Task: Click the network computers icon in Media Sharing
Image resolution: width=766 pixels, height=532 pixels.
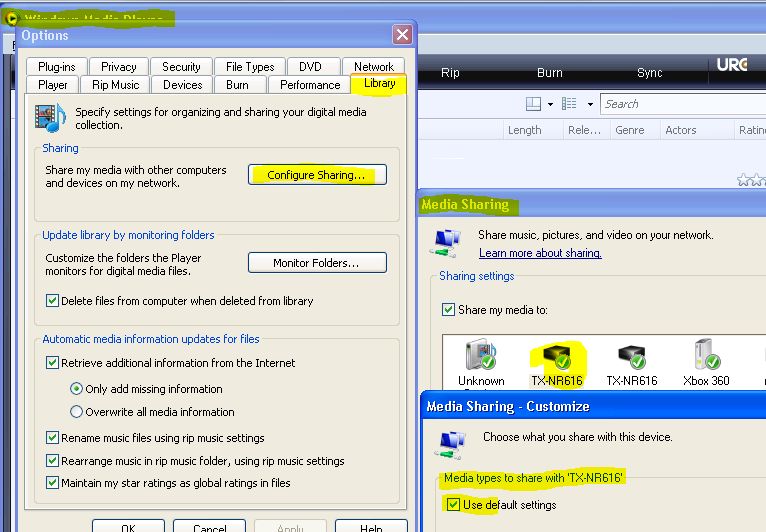Action: pyautogui.click(x=446, y=243)
